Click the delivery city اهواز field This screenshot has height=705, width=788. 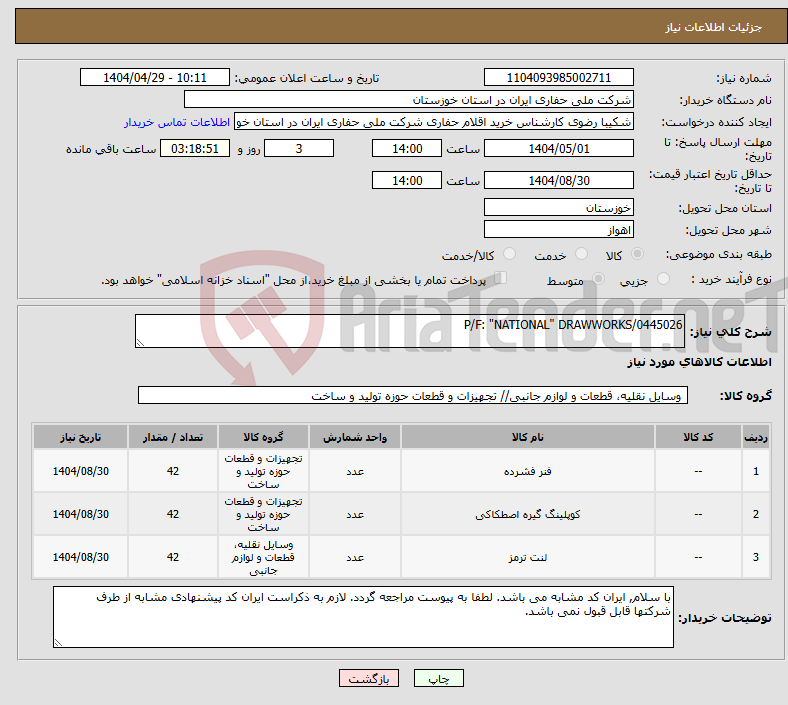558,230
